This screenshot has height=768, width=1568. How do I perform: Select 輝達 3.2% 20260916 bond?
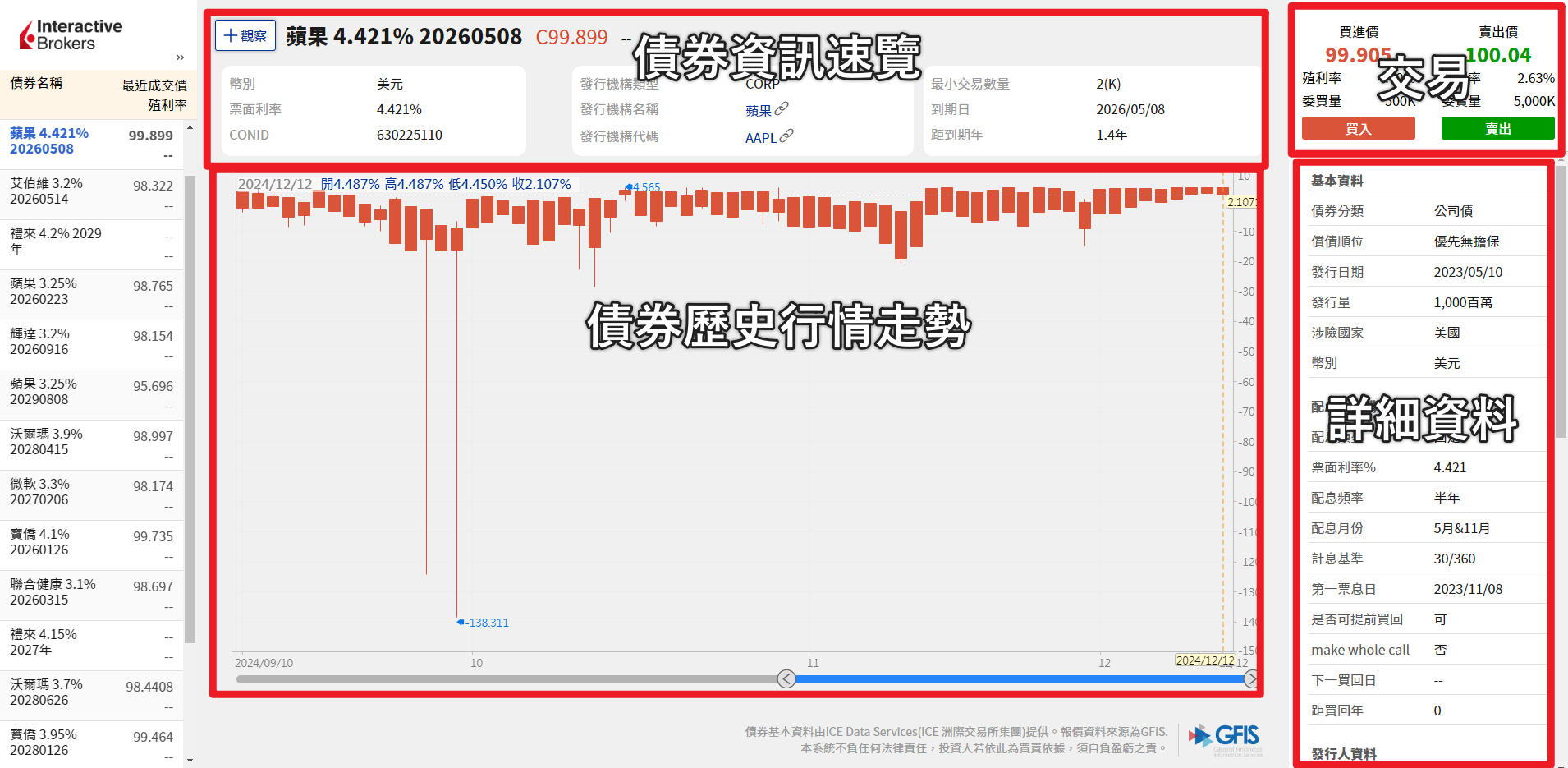coord(91,345)
